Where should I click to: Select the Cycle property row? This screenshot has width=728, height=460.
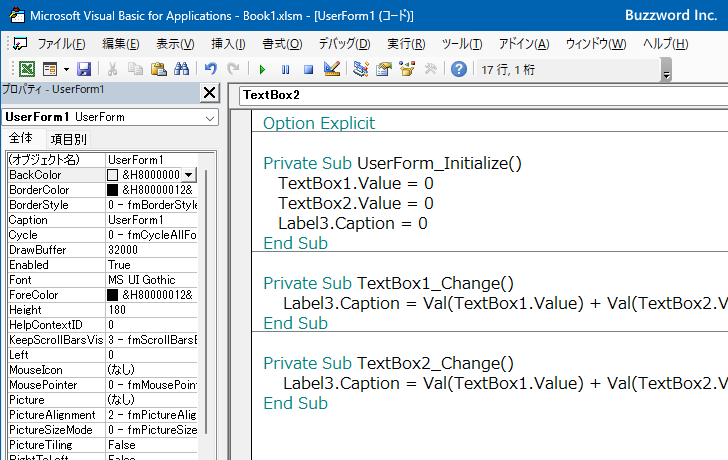103,235
